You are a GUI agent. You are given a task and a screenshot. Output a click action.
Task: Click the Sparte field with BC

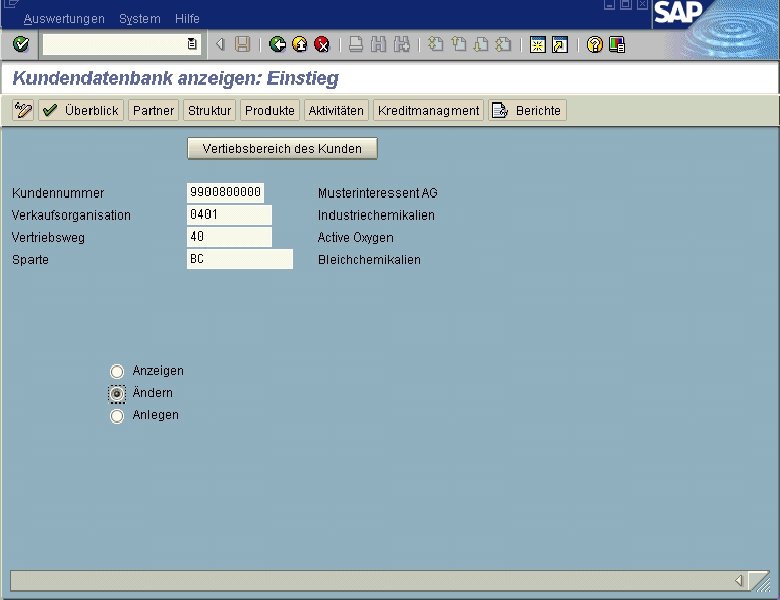tap(240, 259)
